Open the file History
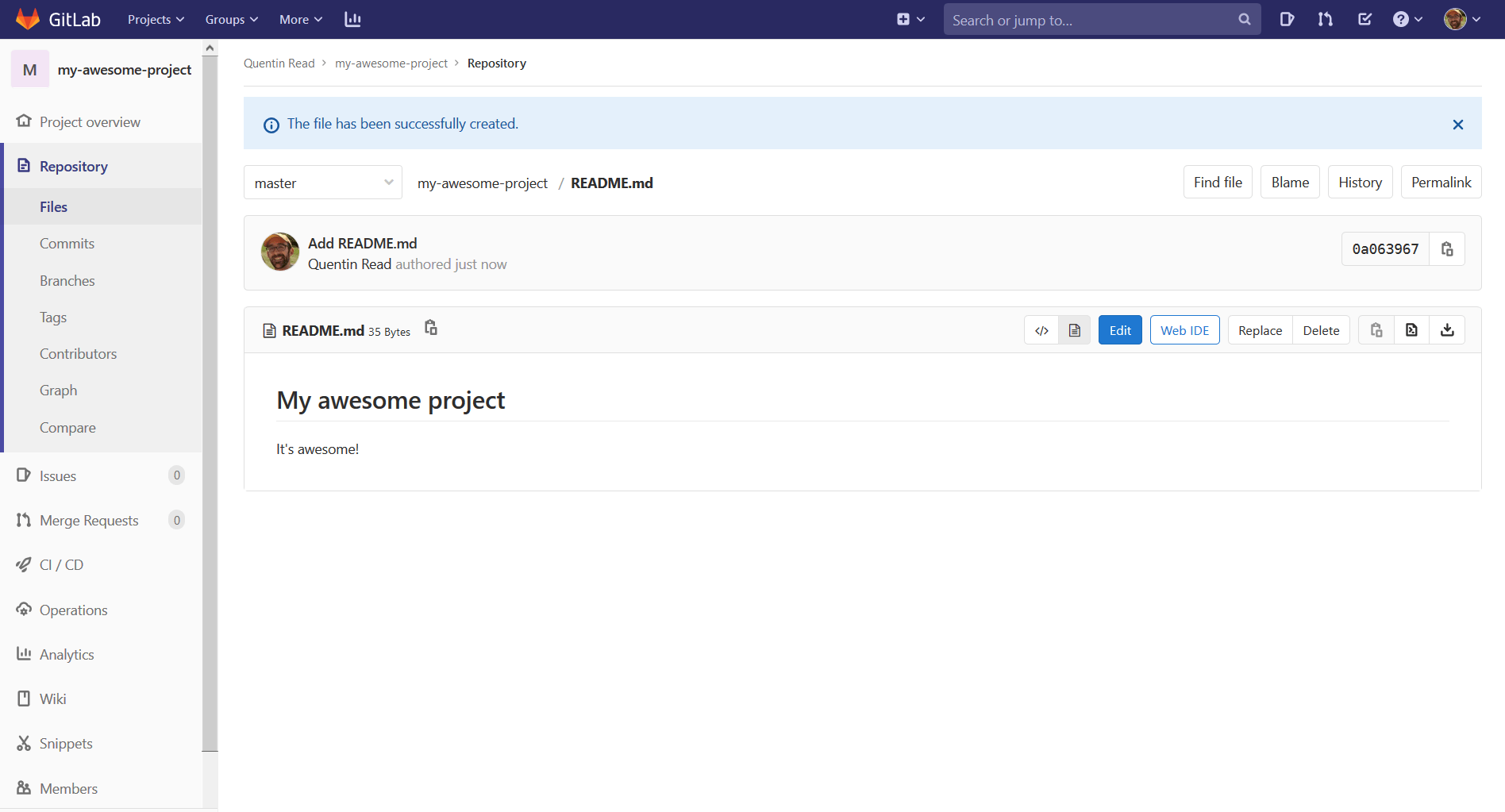The height and width of the screenshot is (812, 1505). pos(1360,182)
